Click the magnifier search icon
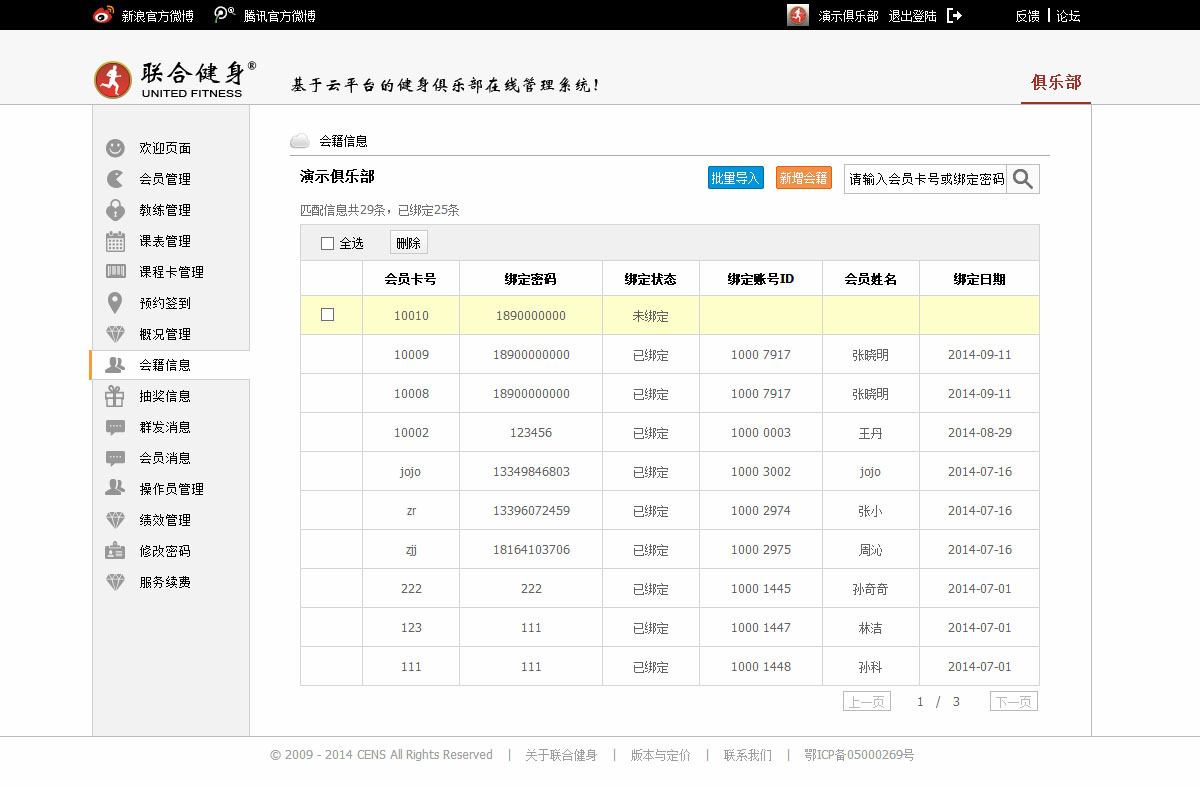Screen dimensions: 1200x787 [x=1022, y=179]
